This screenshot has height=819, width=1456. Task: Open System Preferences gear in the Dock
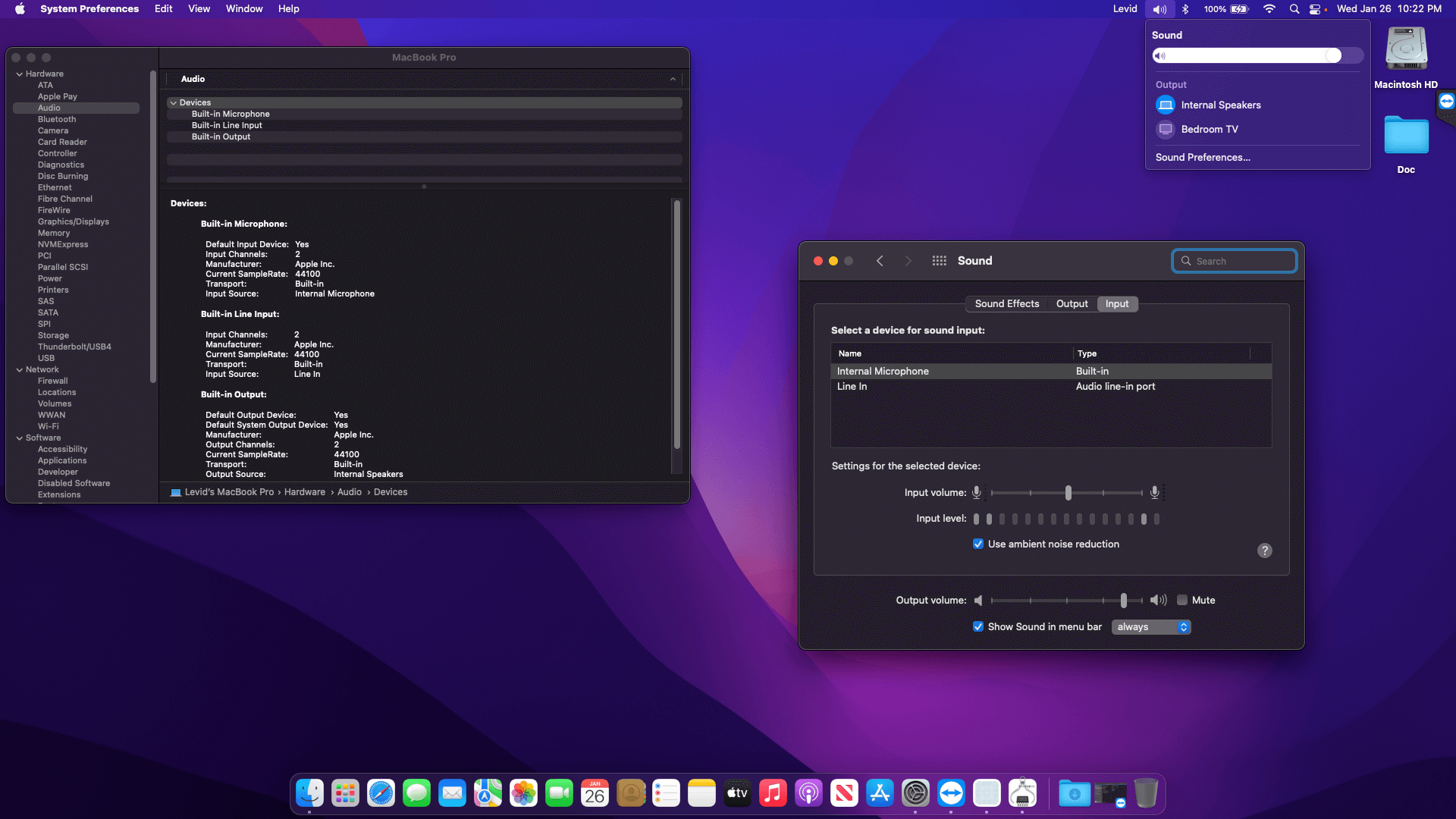[x=915, y=793]
